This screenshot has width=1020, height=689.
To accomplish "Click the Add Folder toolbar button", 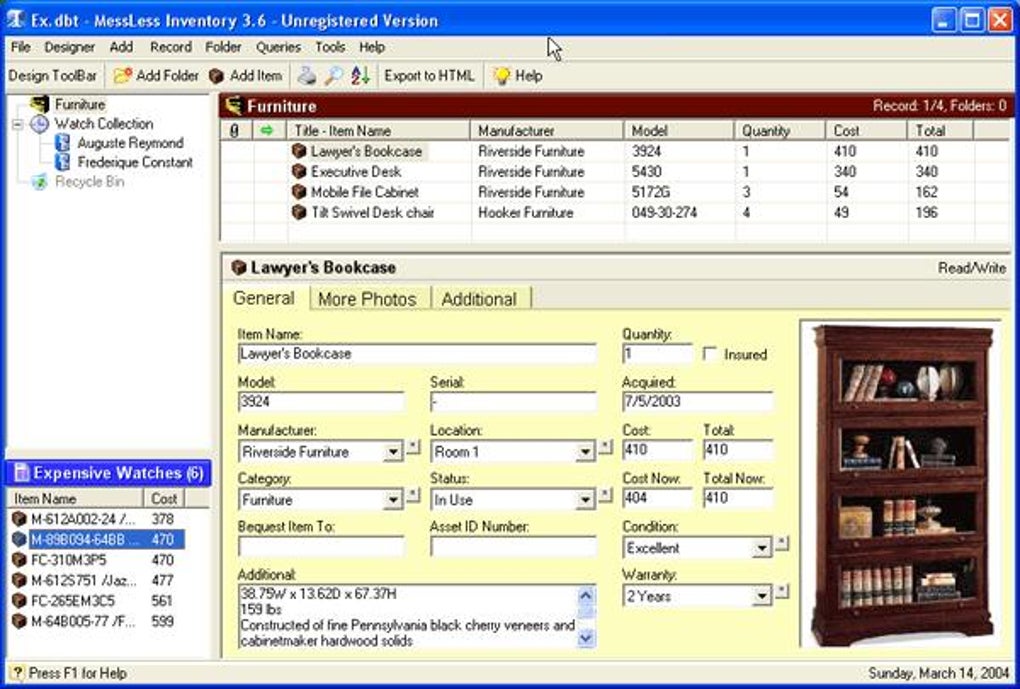I will pyautogui.click(x=156, y=75).
